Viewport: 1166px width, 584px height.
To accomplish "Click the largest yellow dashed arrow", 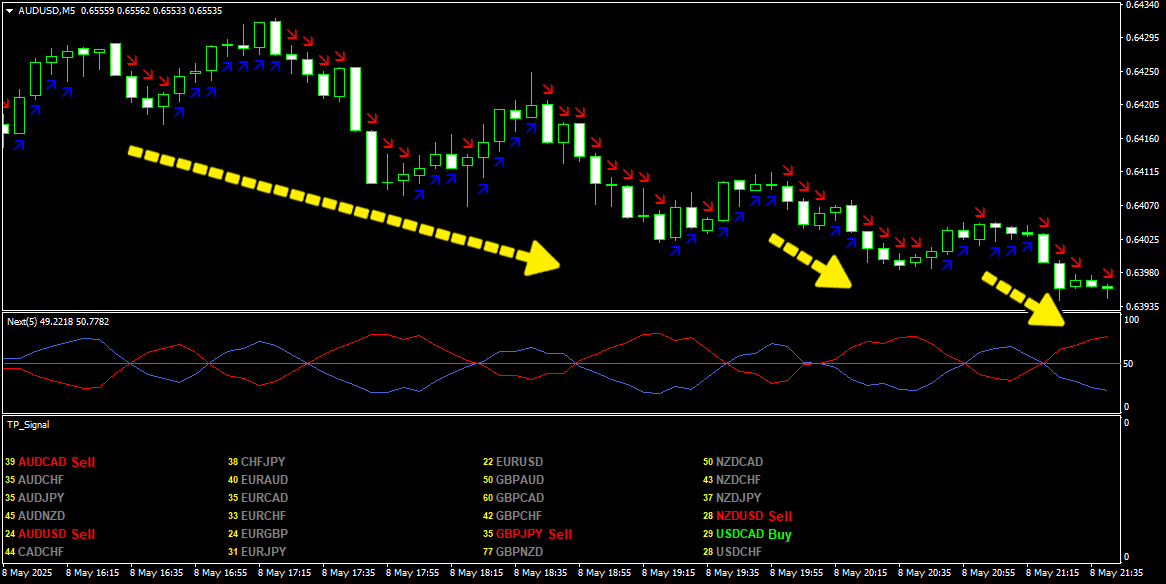I will pyautogui.click(x=340, y=208).
